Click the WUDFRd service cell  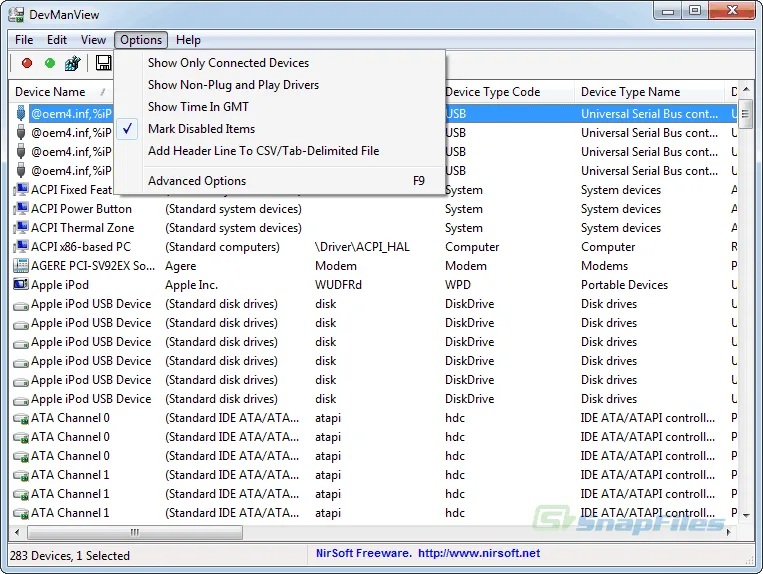338,285
